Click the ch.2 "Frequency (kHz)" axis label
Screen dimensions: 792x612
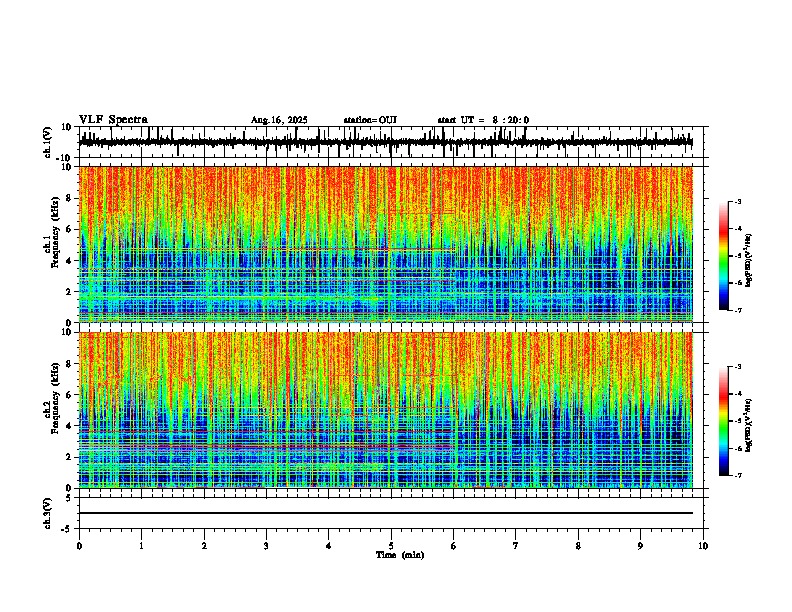pos(55,398)
